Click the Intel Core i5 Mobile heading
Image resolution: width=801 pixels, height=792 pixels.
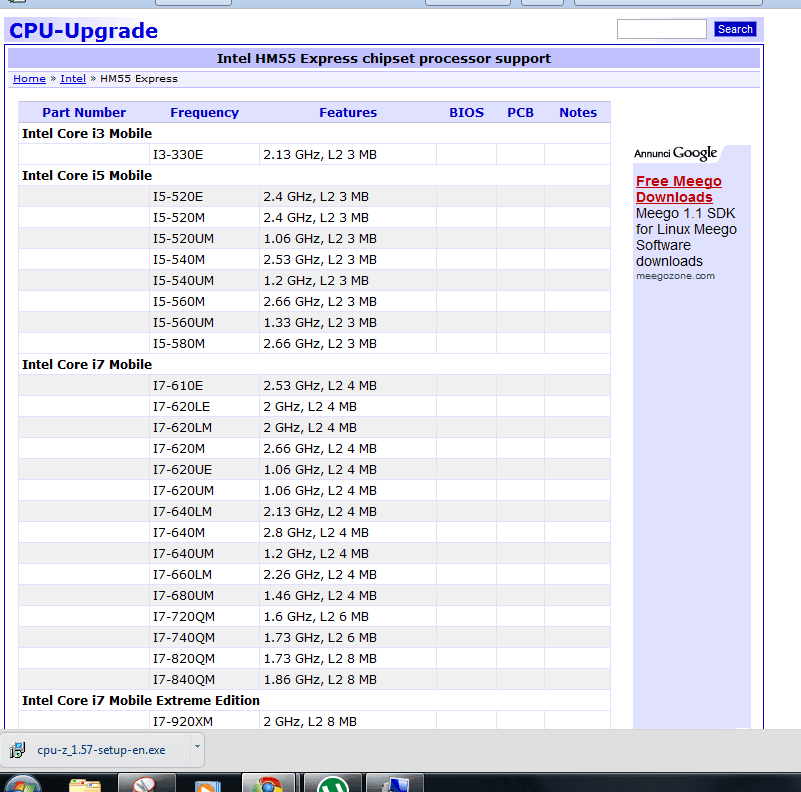(87, 175)
